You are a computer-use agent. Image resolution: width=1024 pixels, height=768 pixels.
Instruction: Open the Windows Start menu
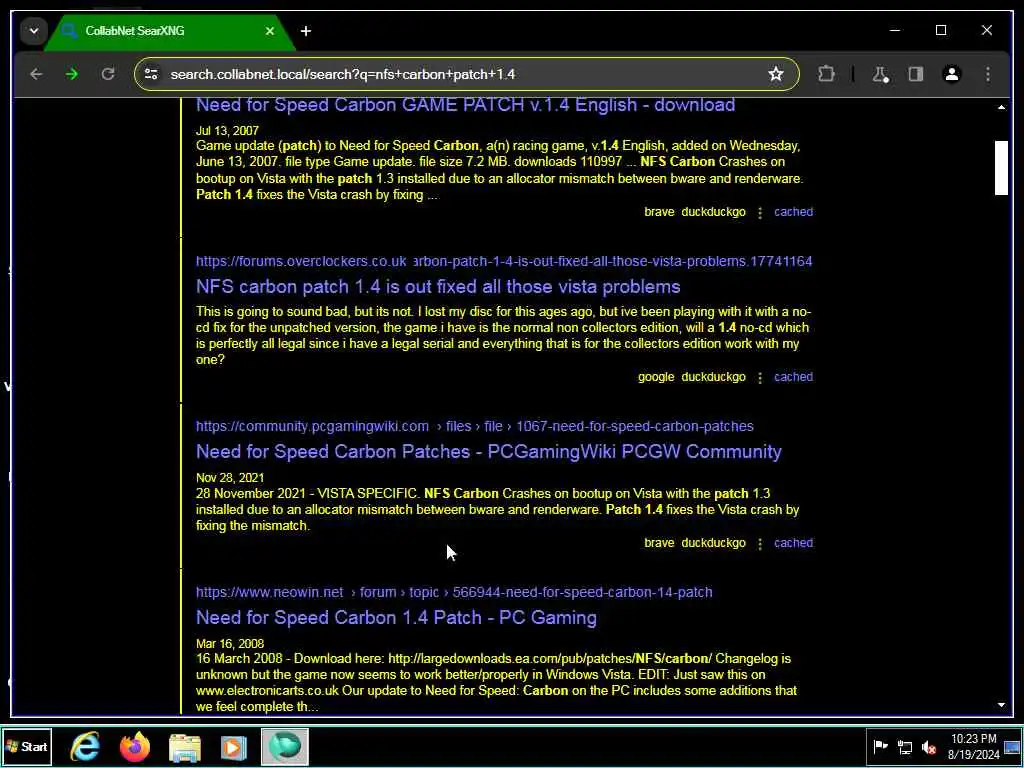pos(27,746)
